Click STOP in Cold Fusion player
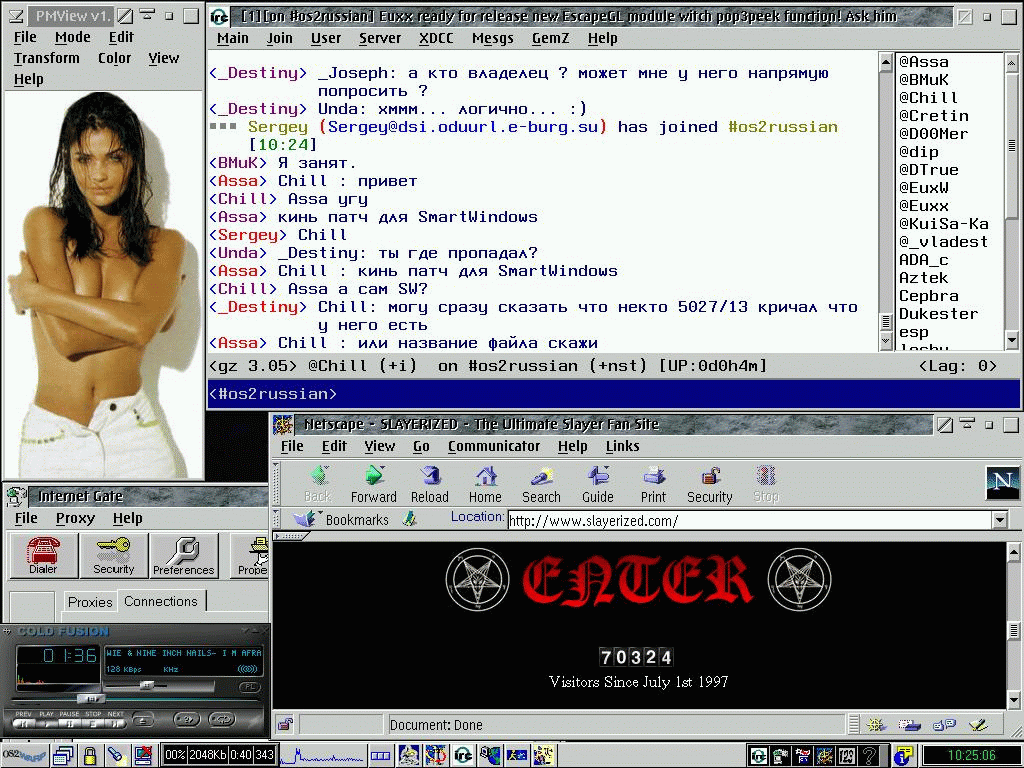The image size is (1024, 768). 93,723
